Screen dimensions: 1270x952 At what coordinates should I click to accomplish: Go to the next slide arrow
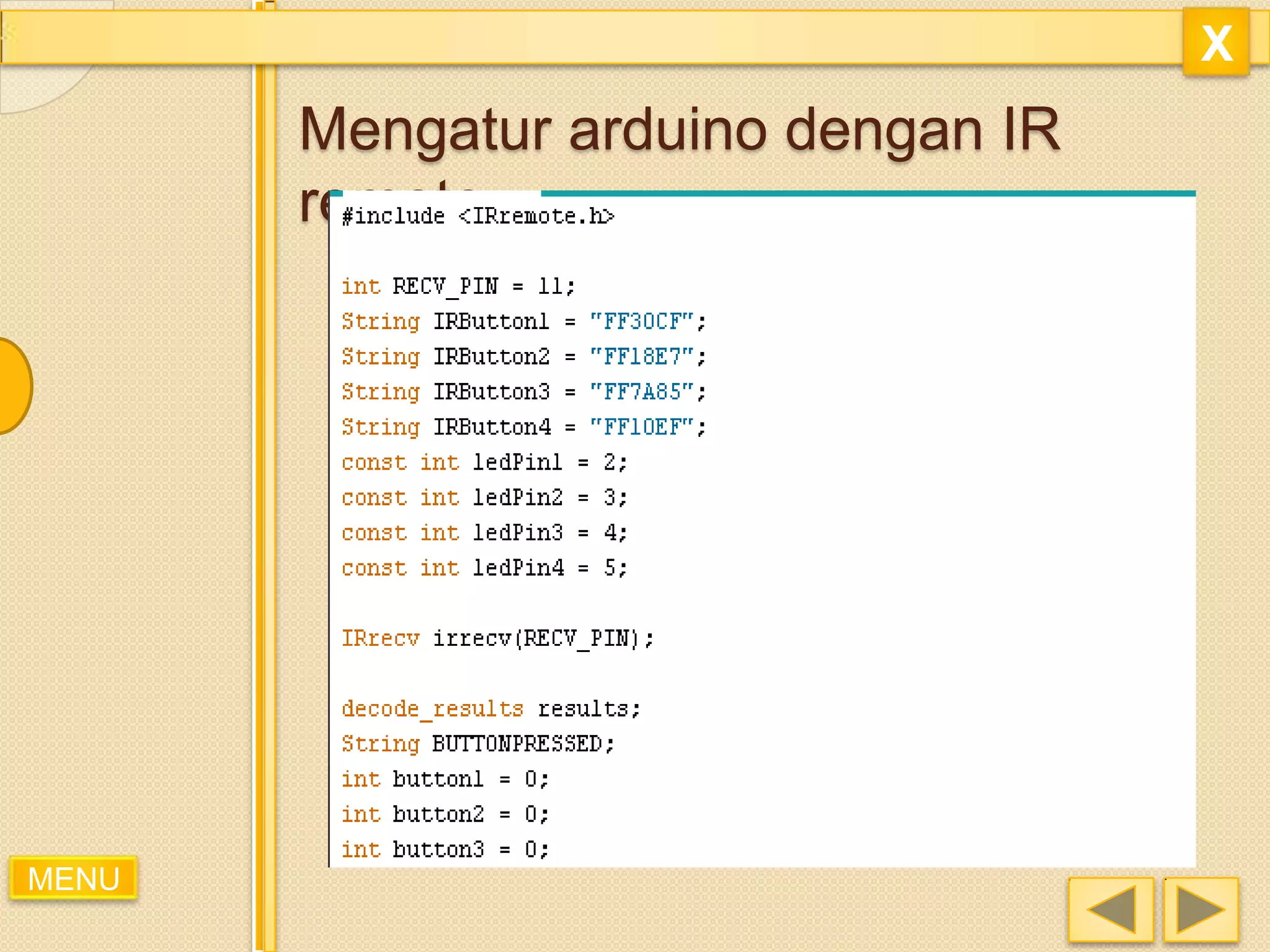point(1201,909)
